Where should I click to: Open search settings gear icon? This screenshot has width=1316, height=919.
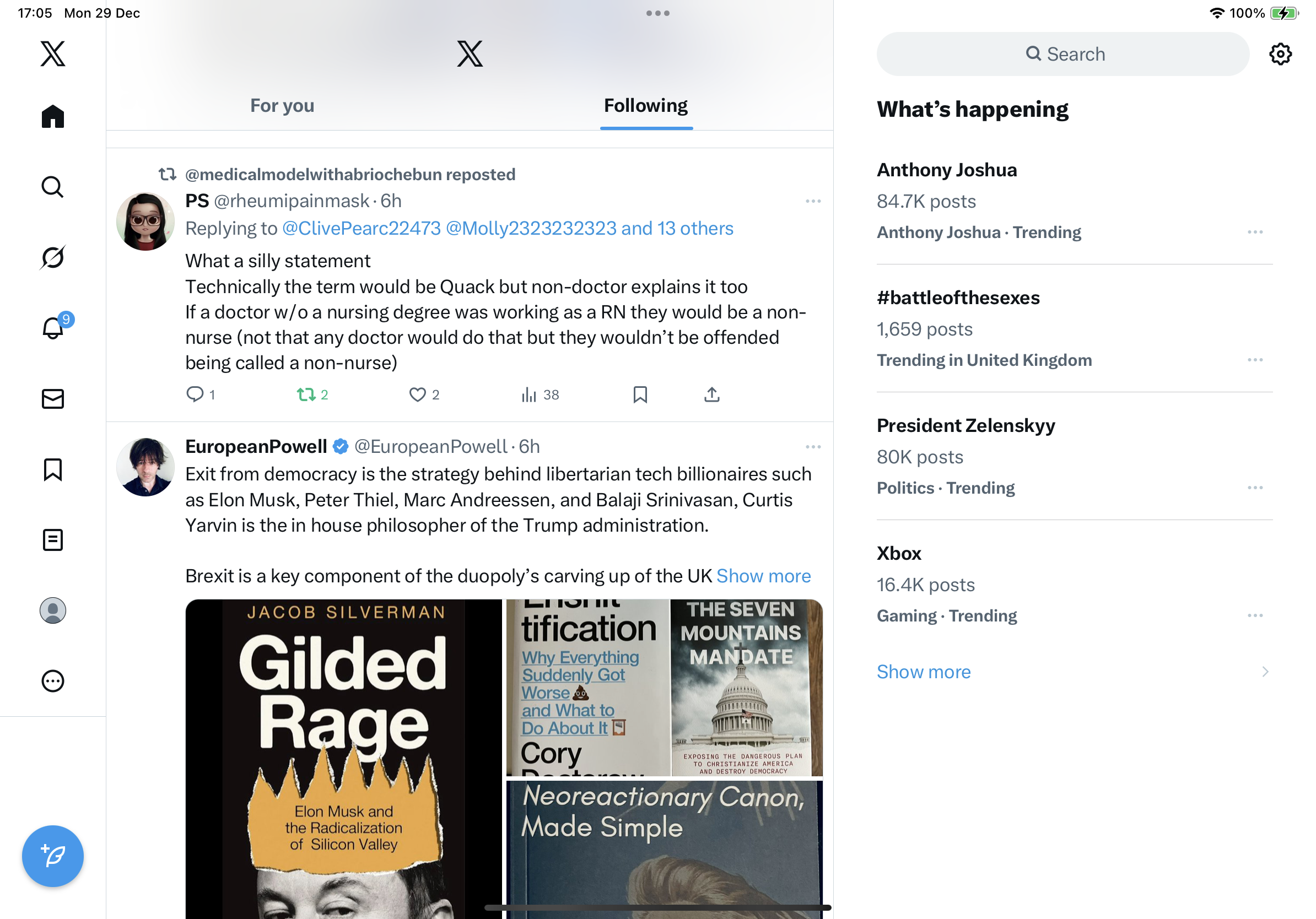point(1280,55)
